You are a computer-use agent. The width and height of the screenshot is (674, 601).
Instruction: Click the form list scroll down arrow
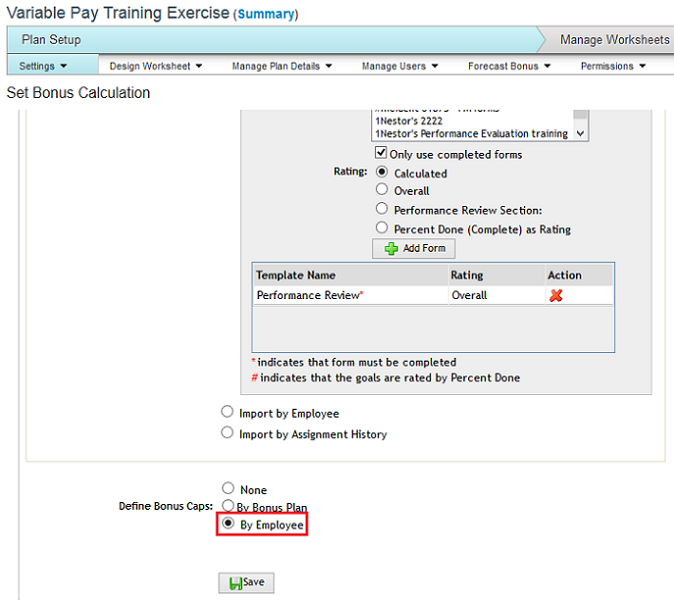(x=580, y=133)
